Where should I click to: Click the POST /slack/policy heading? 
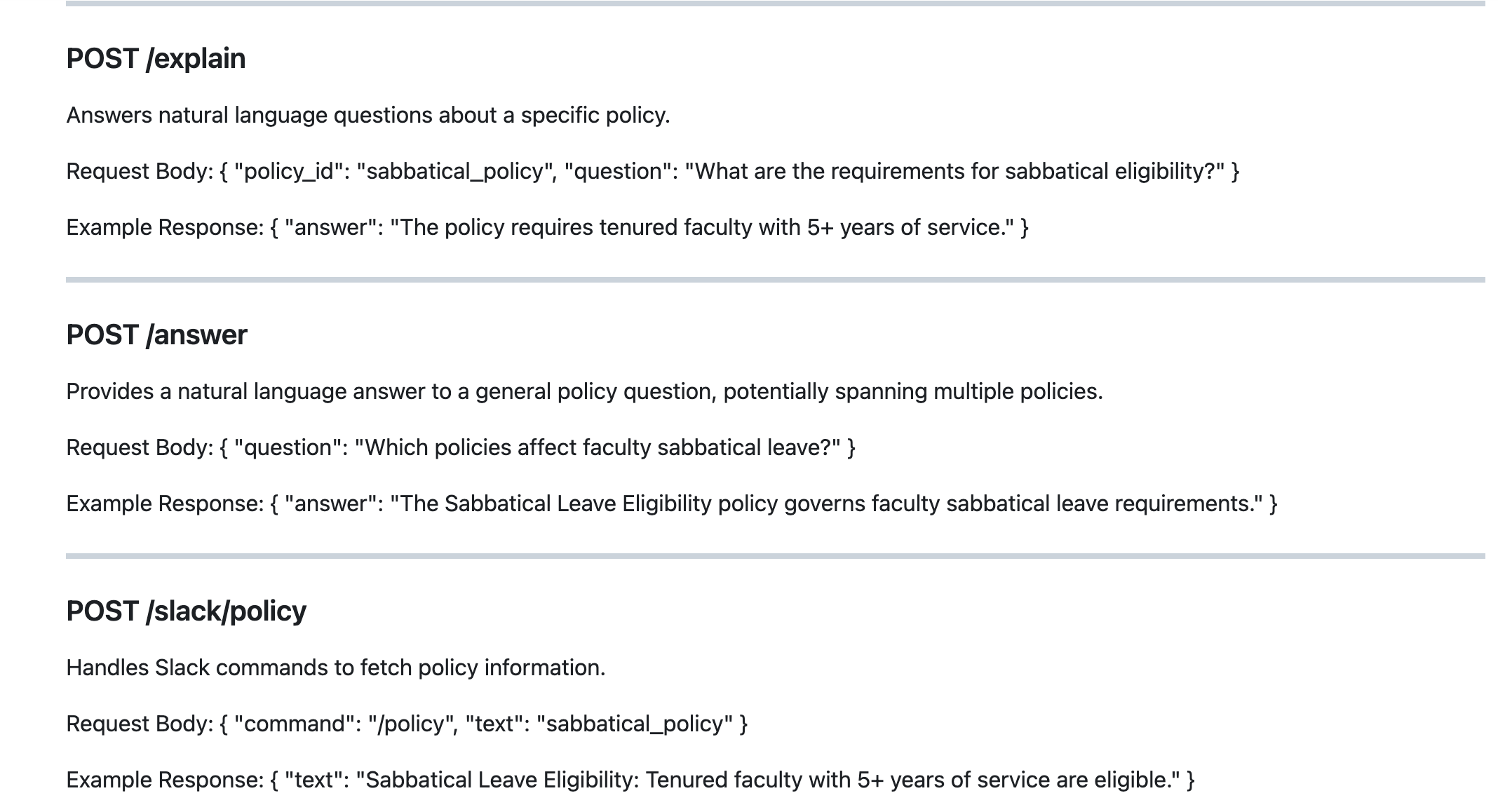[x=186, y=611]
